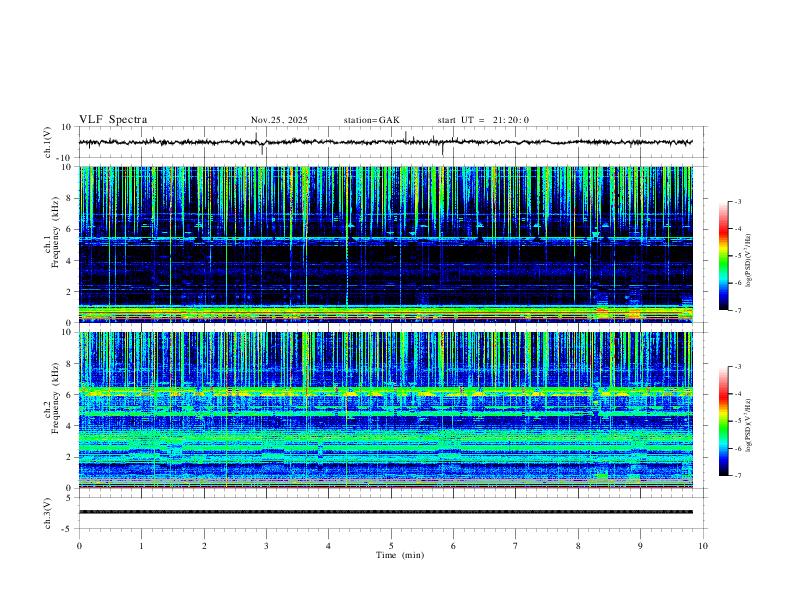Image resolution: width=792 pixels, height=612 pixels.
Task: Click the 'ch.1 Frequency (kHz)' axis label
Action: (51, 232)
